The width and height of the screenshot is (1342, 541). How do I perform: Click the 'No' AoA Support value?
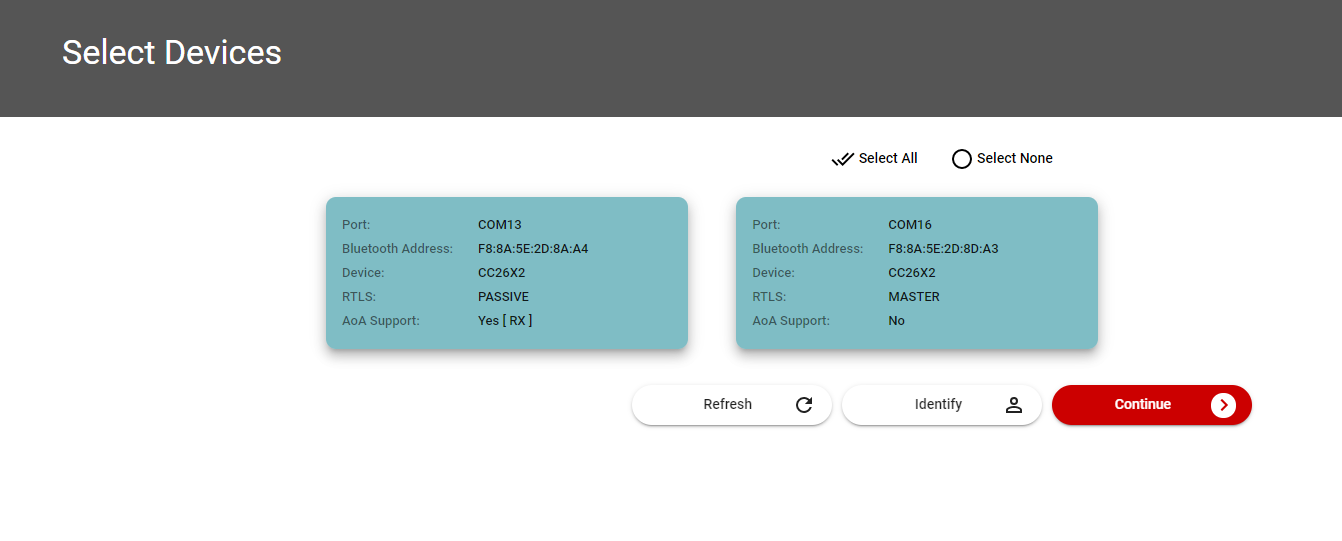click(x=896, y=321)
